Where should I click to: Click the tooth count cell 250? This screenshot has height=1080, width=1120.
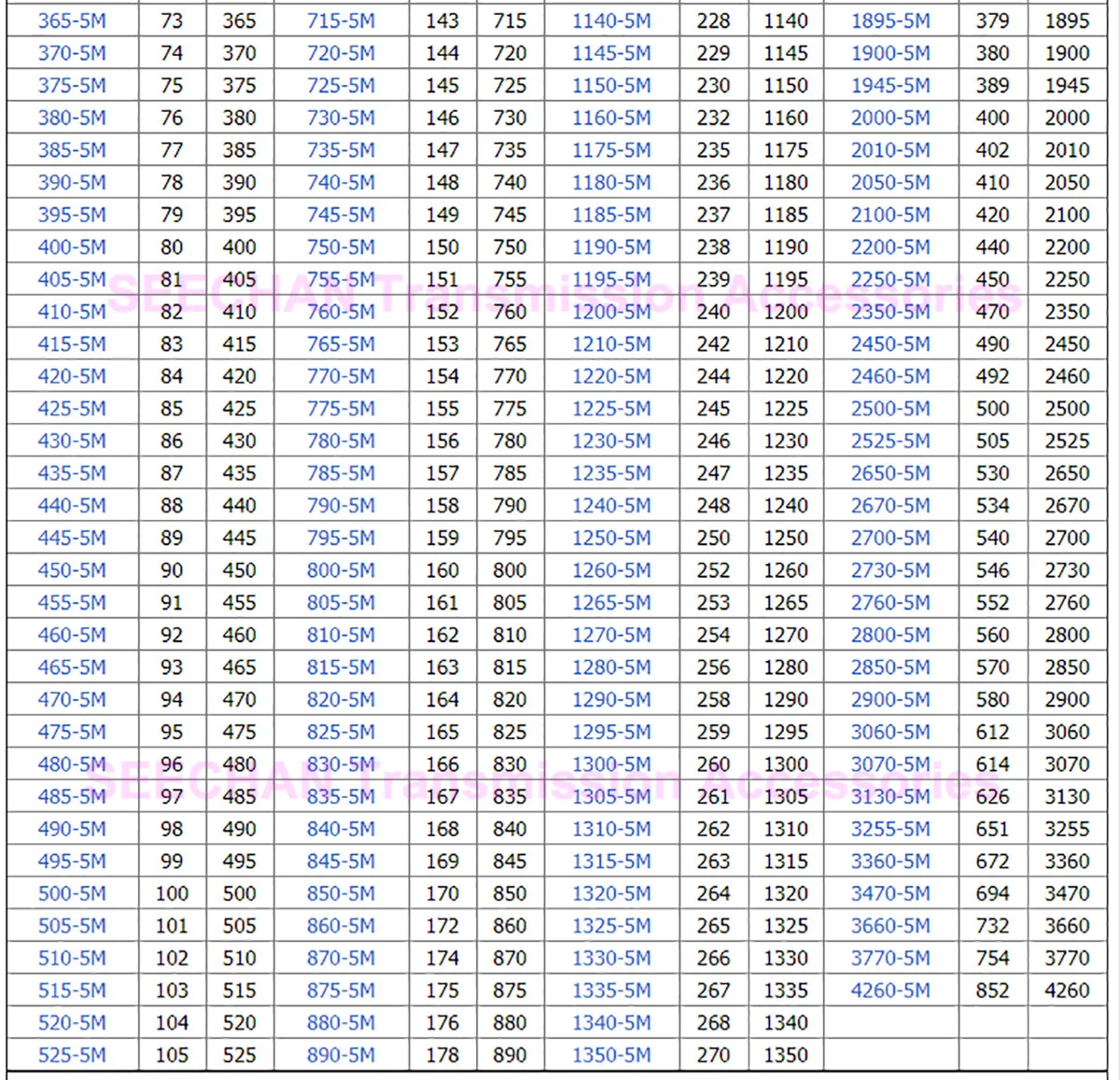pyautogui.click(x=713, y=538)
